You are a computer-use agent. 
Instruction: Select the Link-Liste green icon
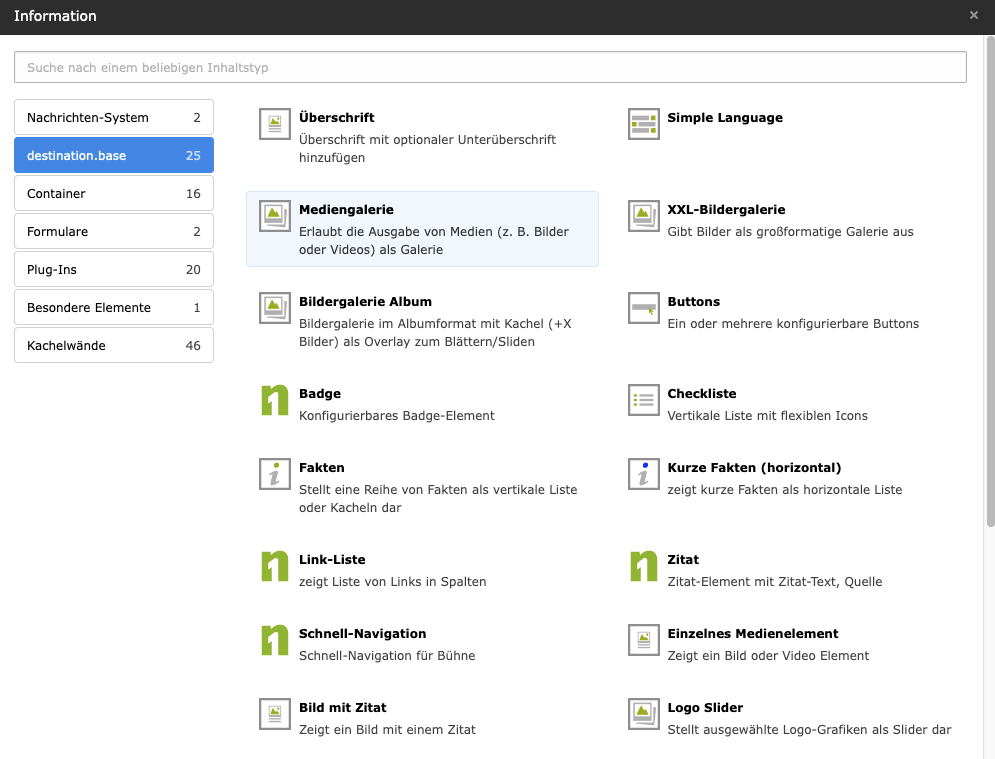[275, 566]
